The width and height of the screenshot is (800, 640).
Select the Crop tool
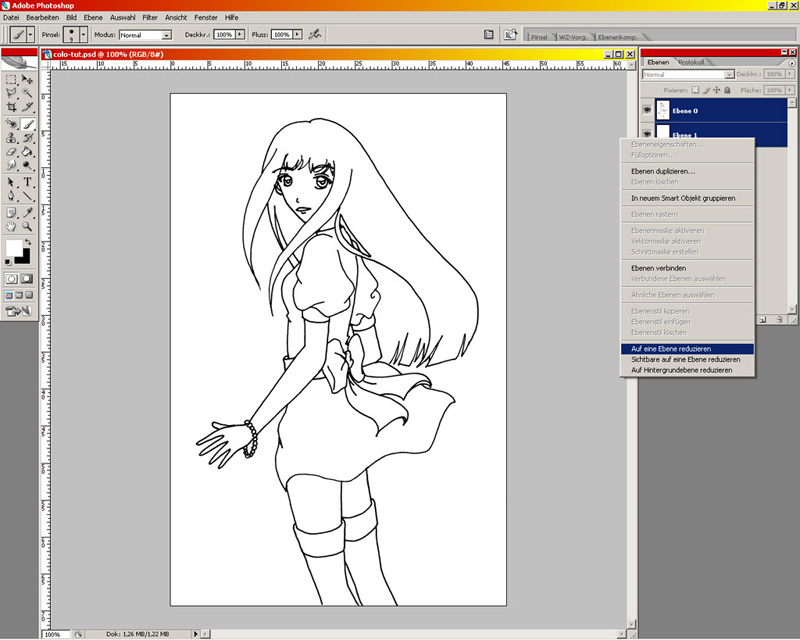coord(11,106)
